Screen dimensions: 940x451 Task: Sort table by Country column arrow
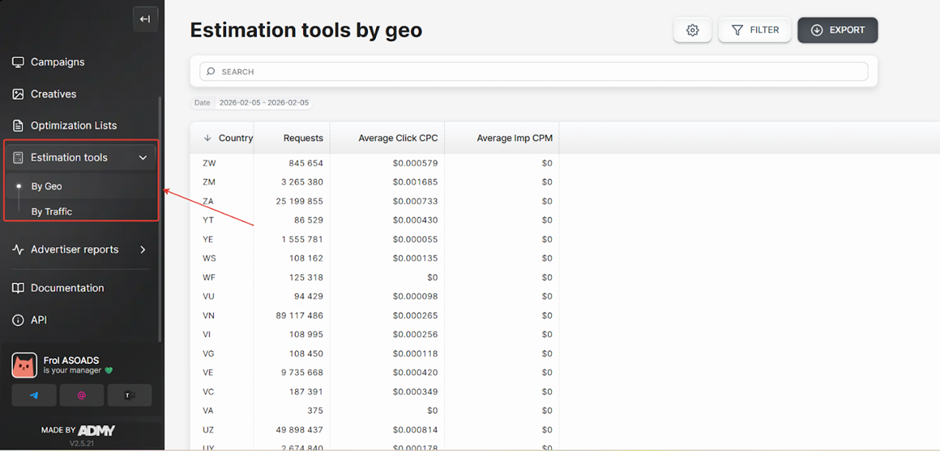point(208,138)
